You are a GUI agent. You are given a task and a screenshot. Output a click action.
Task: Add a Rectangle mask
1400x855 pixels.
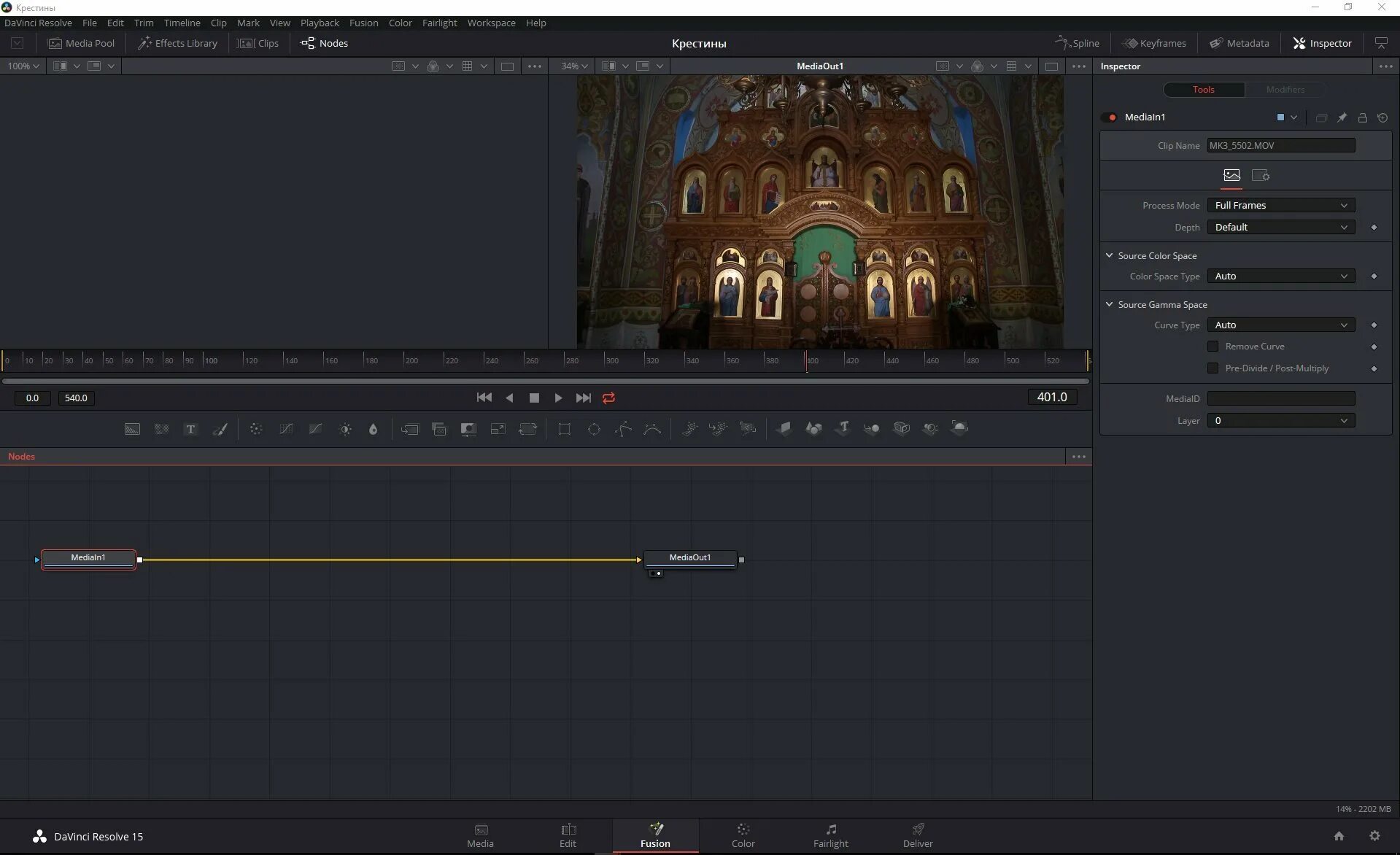click(x=565, y=429)
